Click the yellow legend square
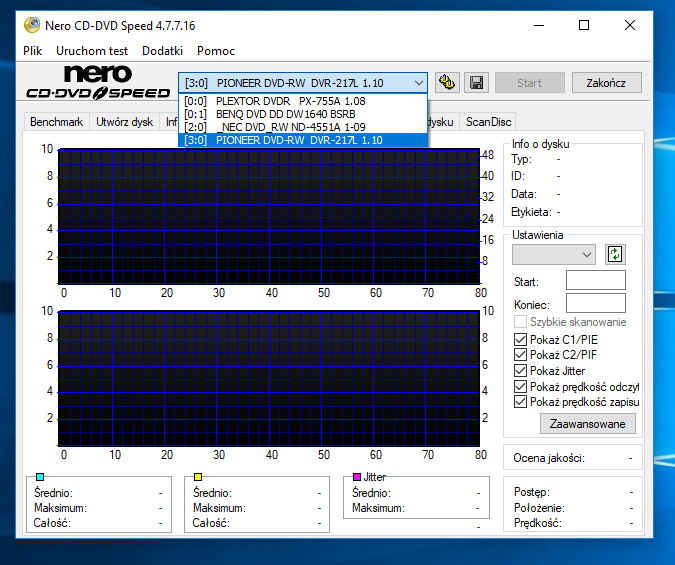 click(x=198, y=477)
